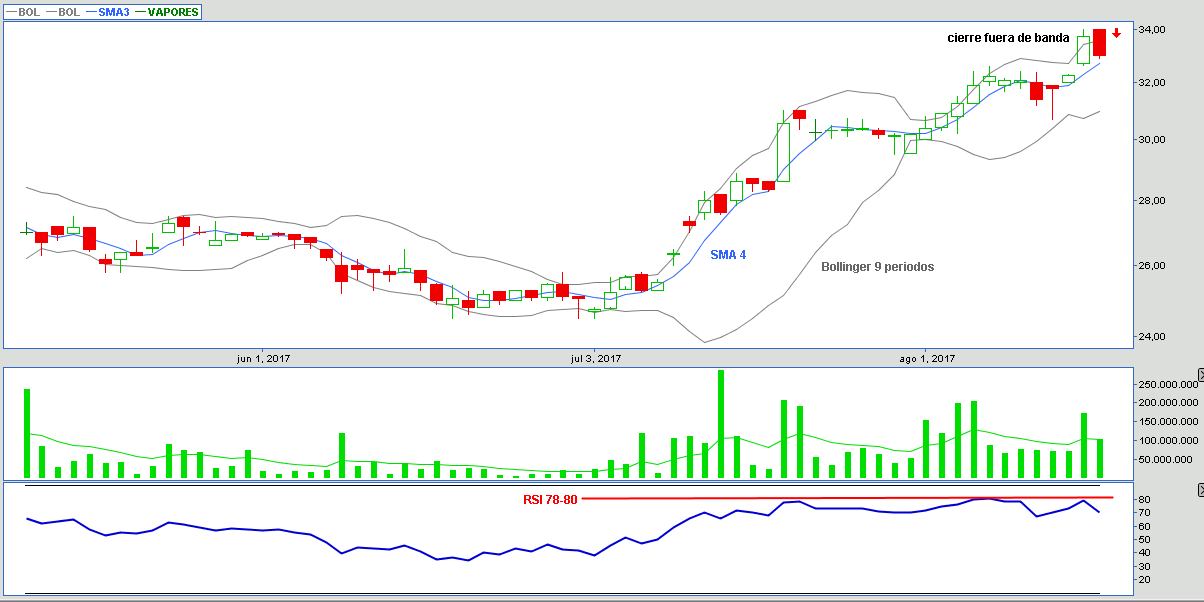Viewport: 1204px width, 602px height.
Task: Click the 34,00 price axis label
Action: pyautogui.click(x=1152, y=29)
